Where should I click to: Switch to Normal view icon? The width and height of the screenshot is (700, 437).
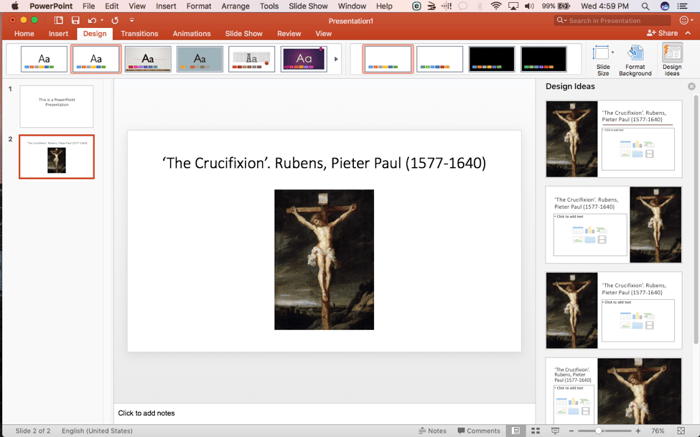coord(516,431)
